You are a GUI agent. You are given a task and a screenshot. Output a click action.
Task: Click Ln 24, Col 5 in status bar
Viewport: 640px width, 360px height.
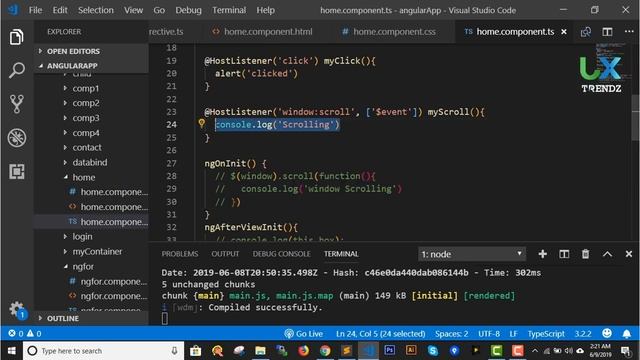[x=380, y=334]
